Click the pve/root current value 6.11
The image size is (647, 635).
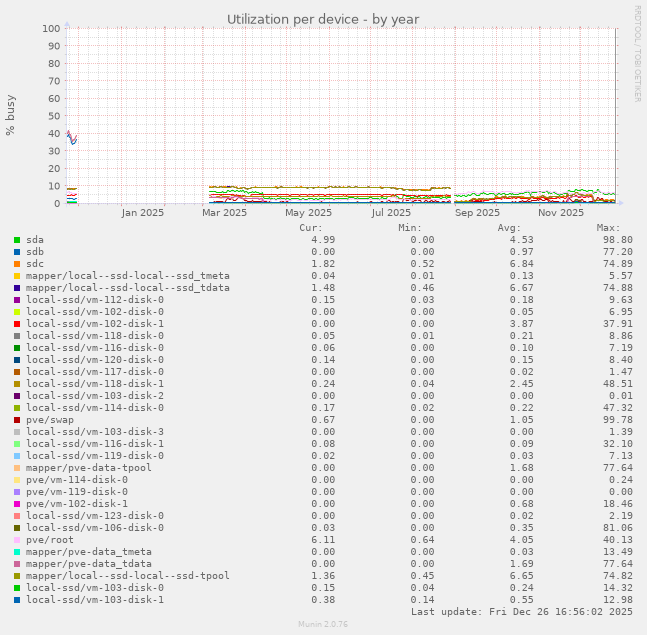point(323,540)
